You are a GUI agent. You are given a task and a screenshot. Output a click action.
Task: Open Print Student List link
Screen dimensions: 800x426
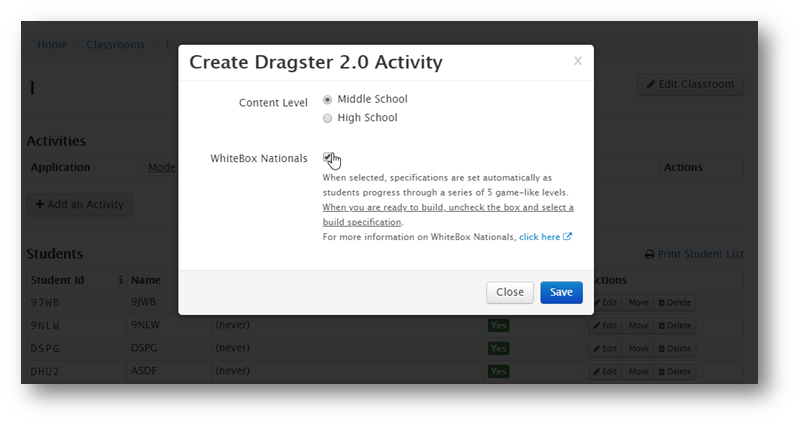click(x=700, y=254)
